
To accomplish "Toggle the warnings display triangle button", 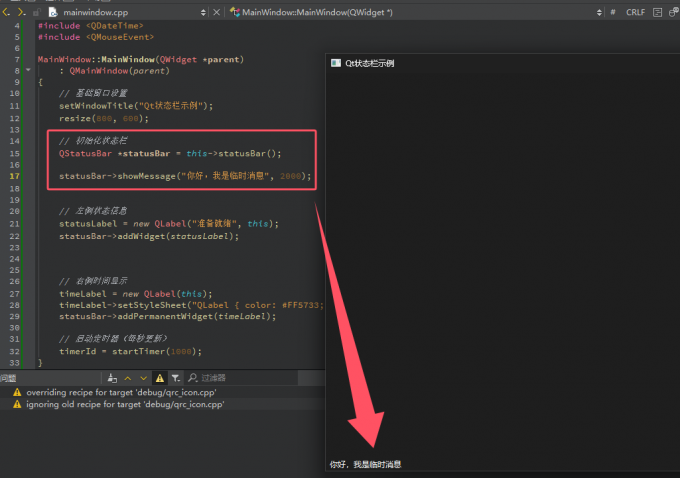I will (x=160, y=378).
